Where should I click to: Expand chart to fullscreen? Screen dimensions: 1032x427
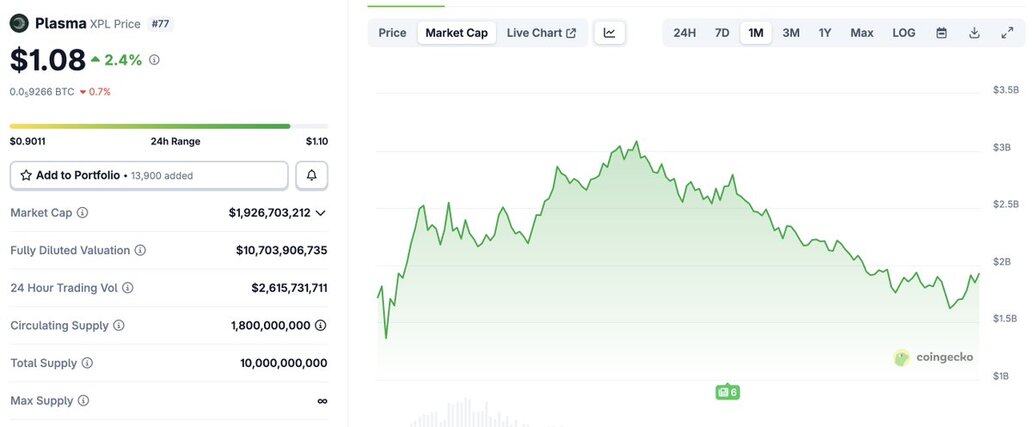click(x=1007, y=33)
